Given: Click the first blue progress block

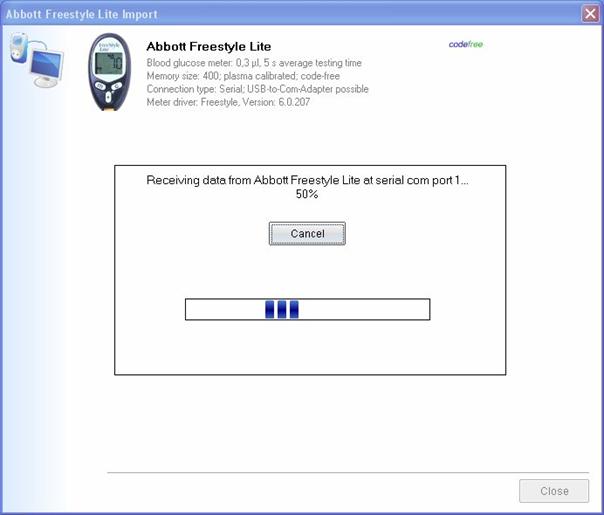Looking at the screenshot, I should [x=270, y=309].
